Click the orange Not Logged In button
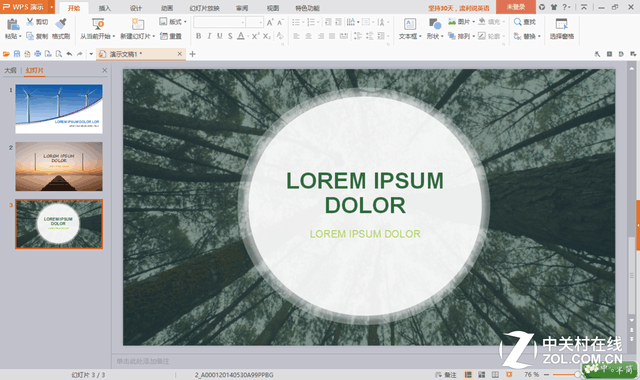This screenshot has width=640, height=380. point(516,7)
